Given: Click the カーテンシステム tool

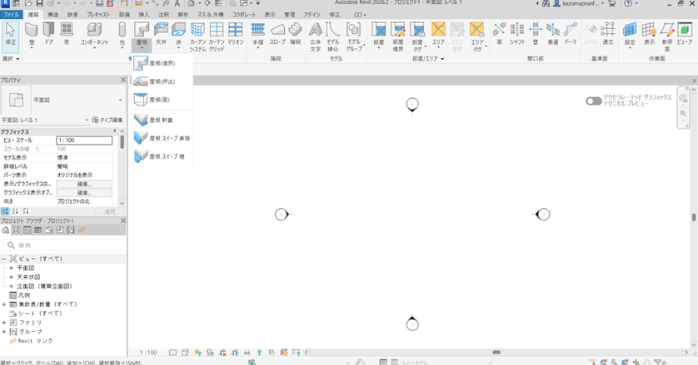Looking at the screenshot, I should point(198,37).
